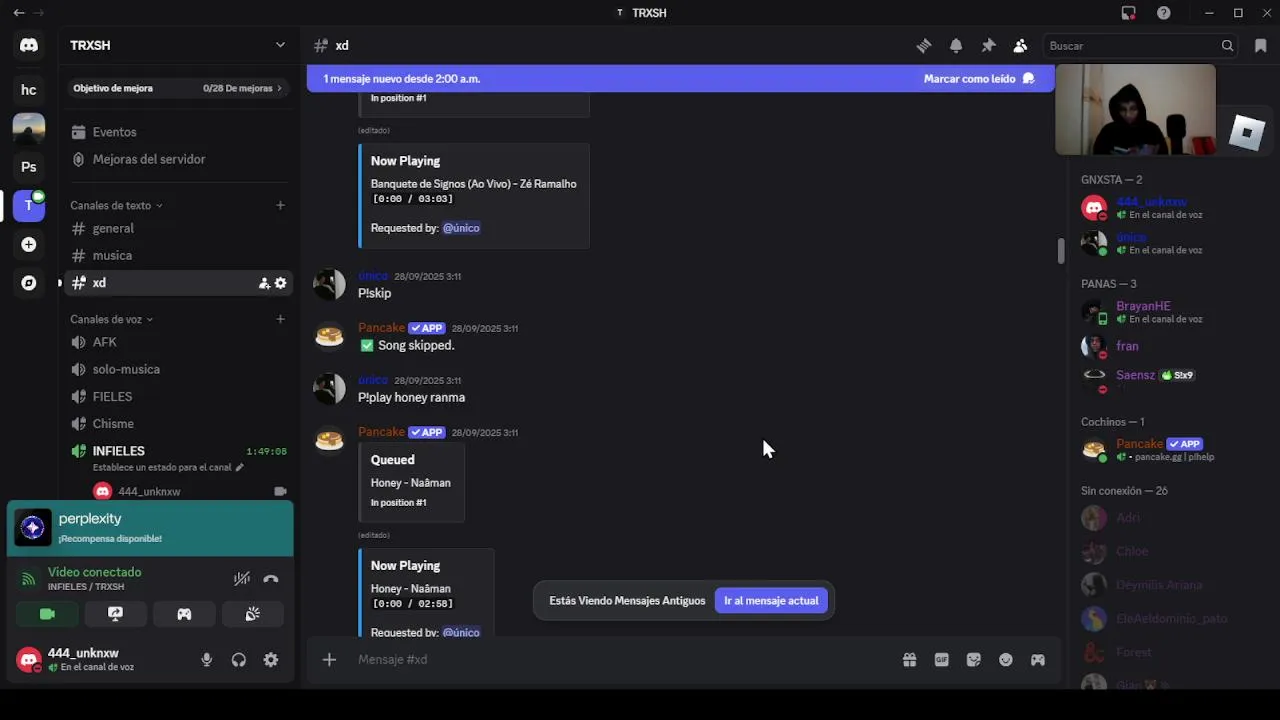Click the add a server plus icon
Image resolution: width=1280 pixels, height=720 pixels.
tap(29, 244)
